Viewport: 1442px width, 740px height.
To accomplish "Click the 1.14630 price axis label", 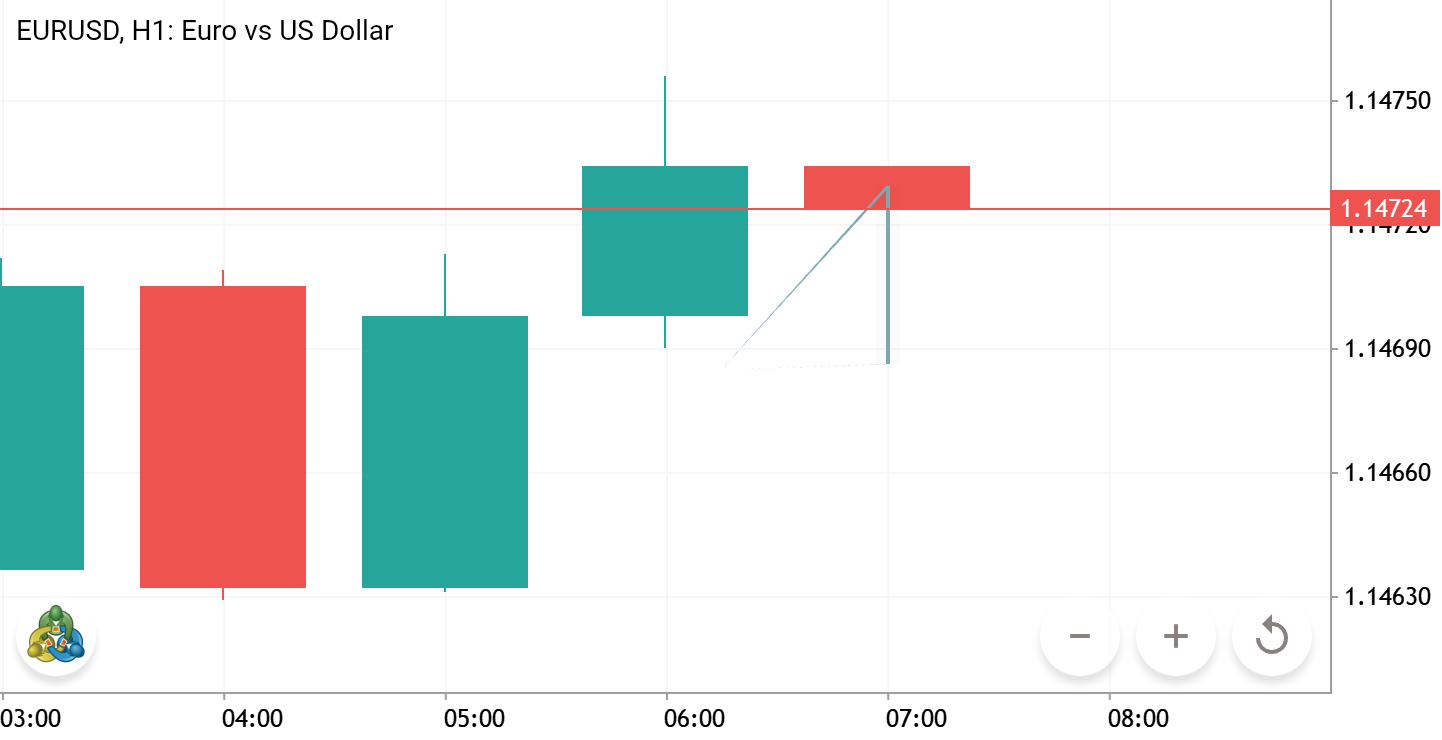I will [x=1386, y=597].
